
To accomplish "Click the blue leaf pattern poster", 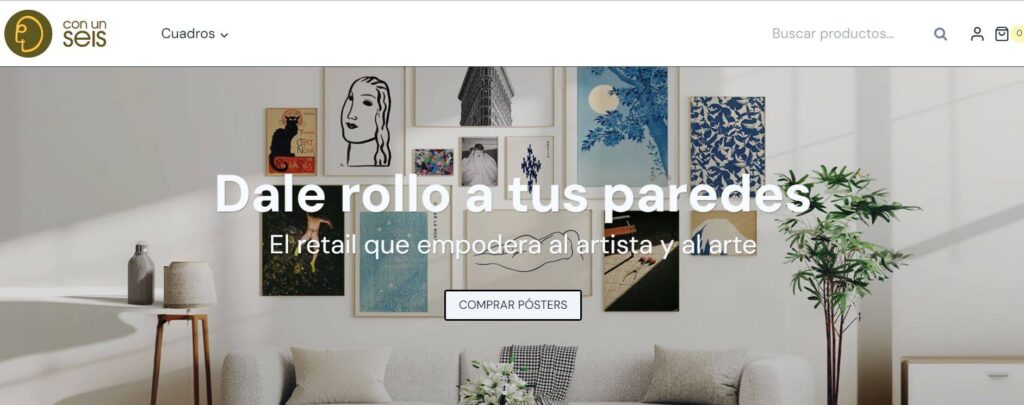I will click(x=728, y=144).
